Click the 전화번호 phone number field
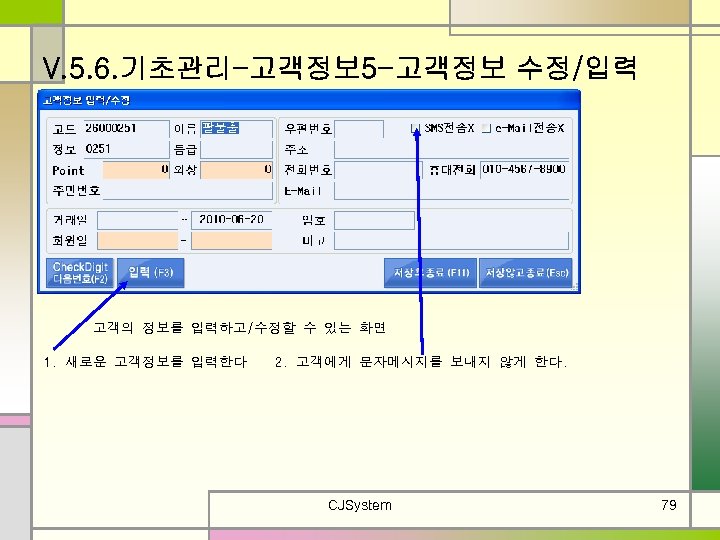The height and width of the screenshot is (540, 720). tap(378, 170)
